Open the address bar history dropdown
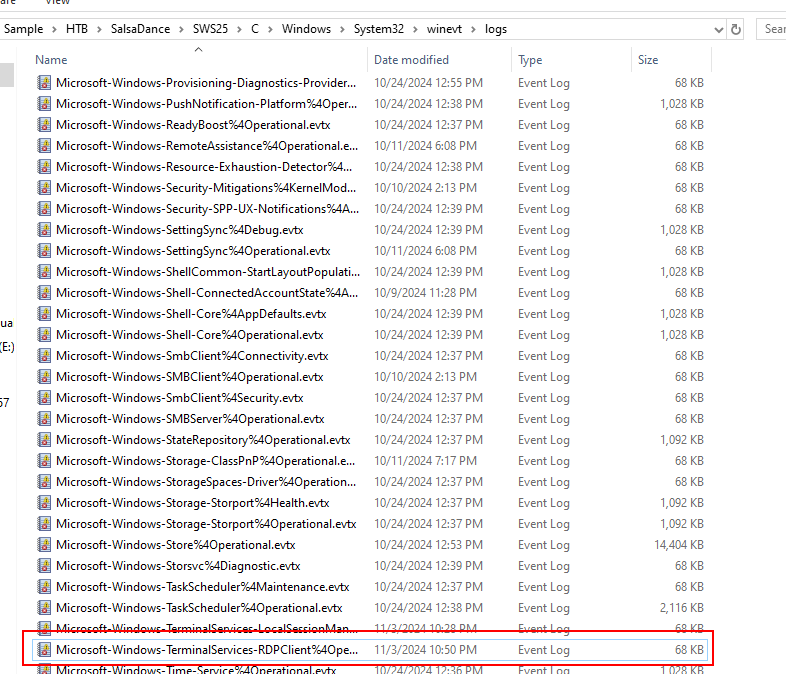Screen dimensions: 786x674 [x=716, y=29]
